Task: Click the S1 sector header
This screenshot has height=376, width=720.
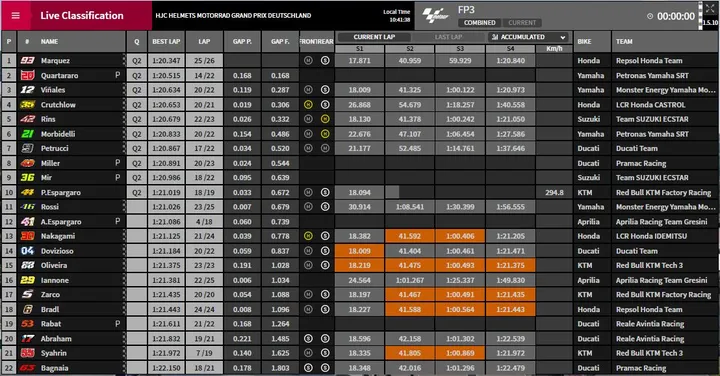Action: (360, 49)
